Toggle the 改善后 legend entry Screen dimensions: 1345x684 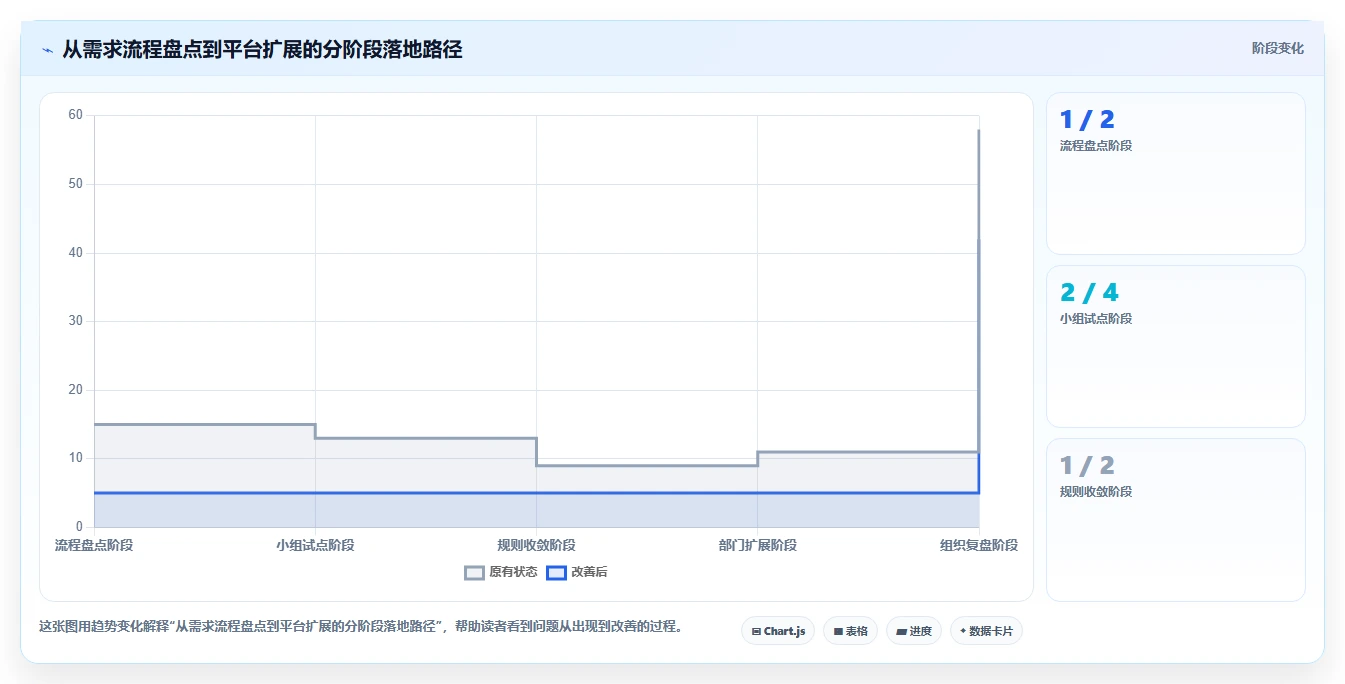pos(577,572)
